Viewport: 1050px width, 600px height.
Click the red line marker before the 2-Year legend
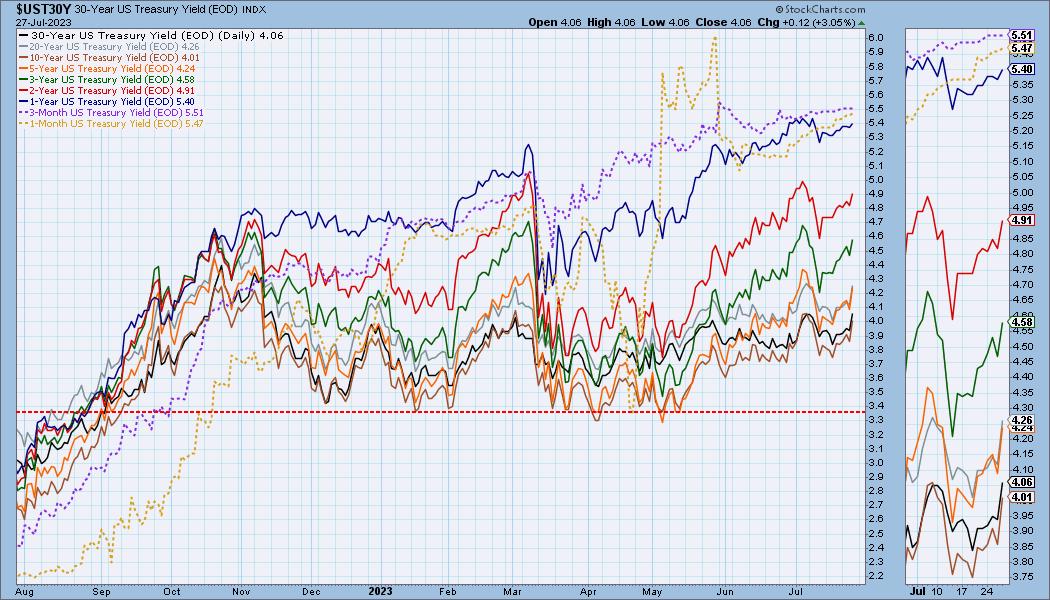pos(24,90)
